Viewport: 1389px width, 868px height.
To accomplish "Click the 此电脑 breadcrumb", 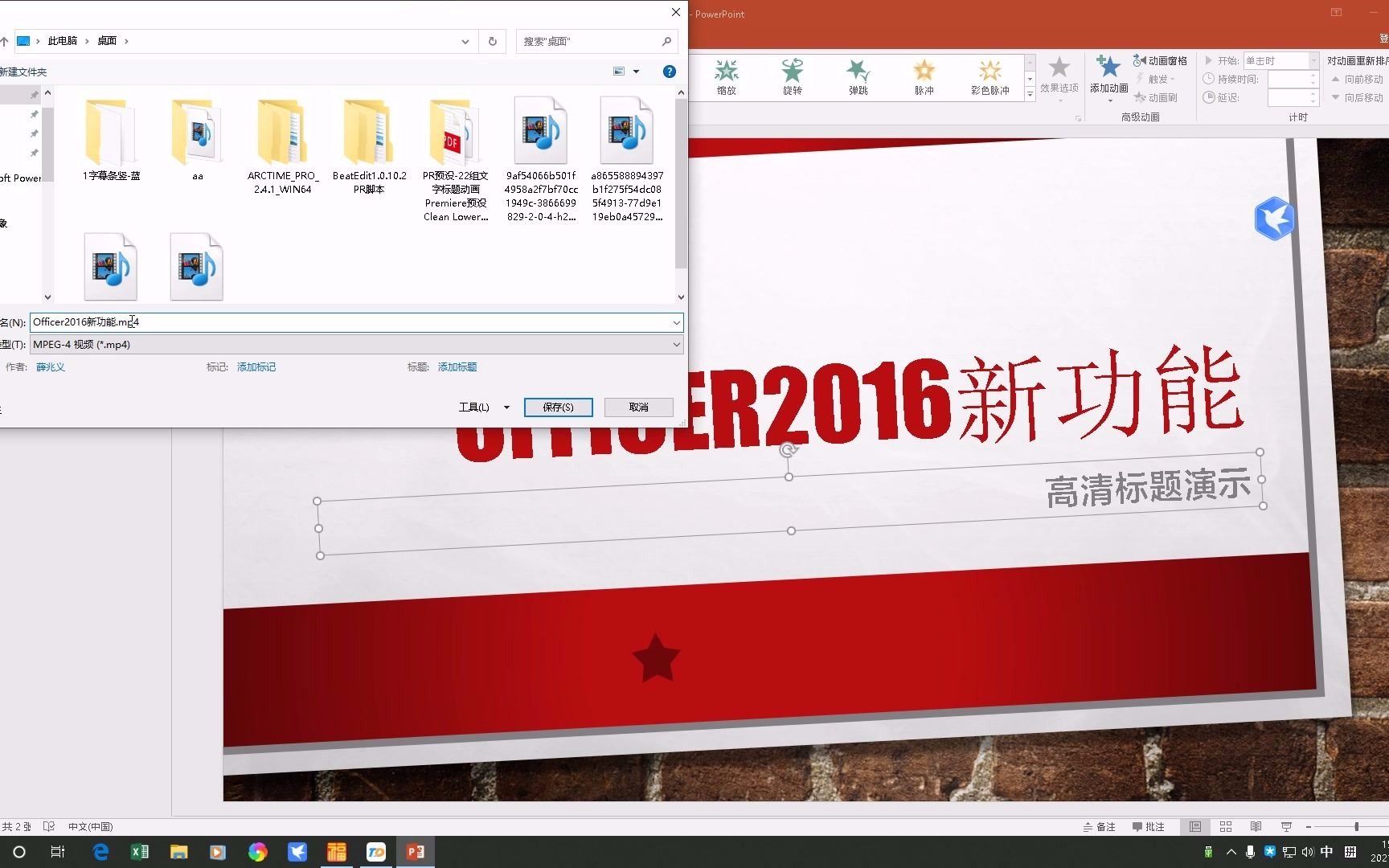I will coord(62,41).
